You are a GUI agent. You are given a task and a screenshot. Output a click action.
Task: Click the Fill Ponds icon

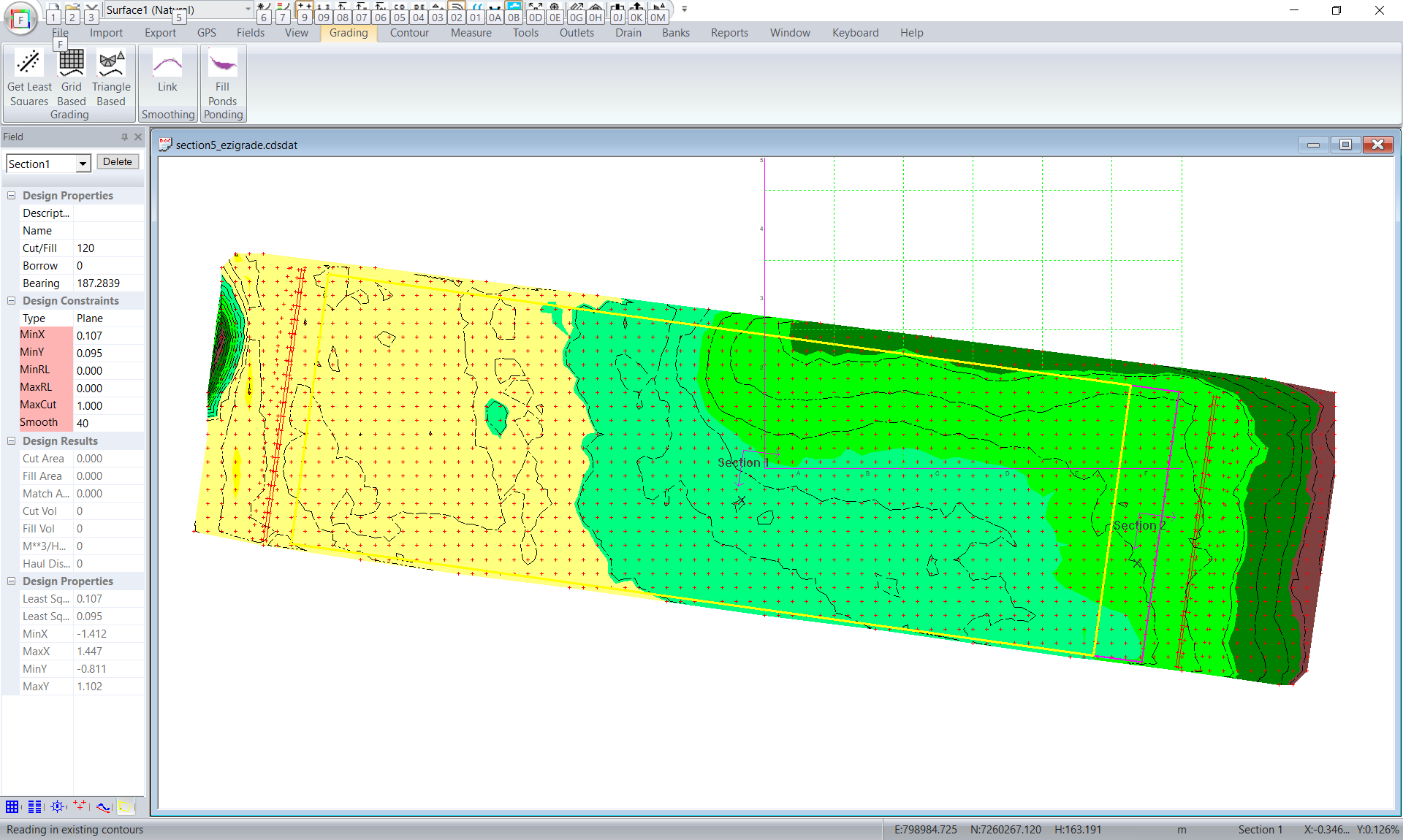[x=222, y=77]
